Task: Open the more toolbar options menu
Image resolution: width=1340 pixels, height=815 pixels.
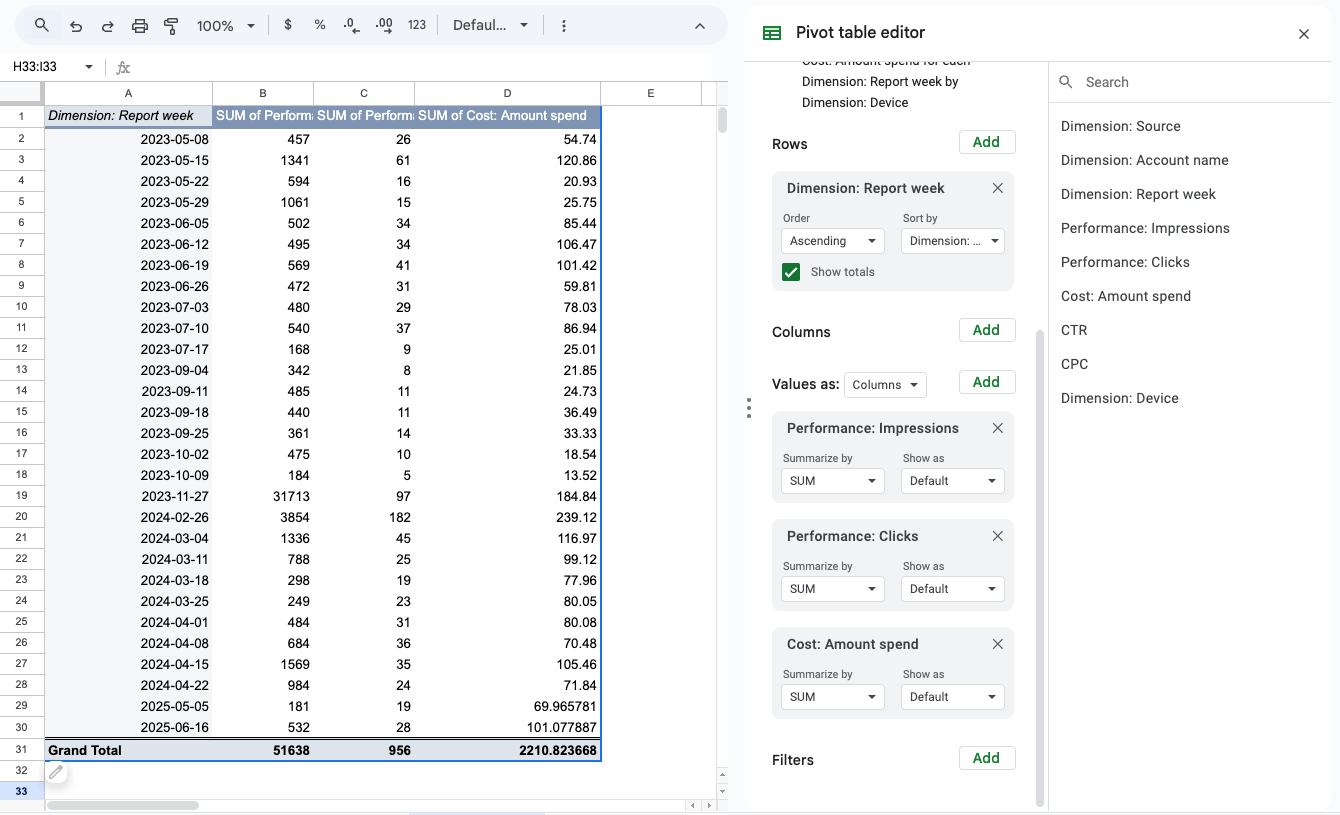Action: pyautogui.click(x=564, y=25)
